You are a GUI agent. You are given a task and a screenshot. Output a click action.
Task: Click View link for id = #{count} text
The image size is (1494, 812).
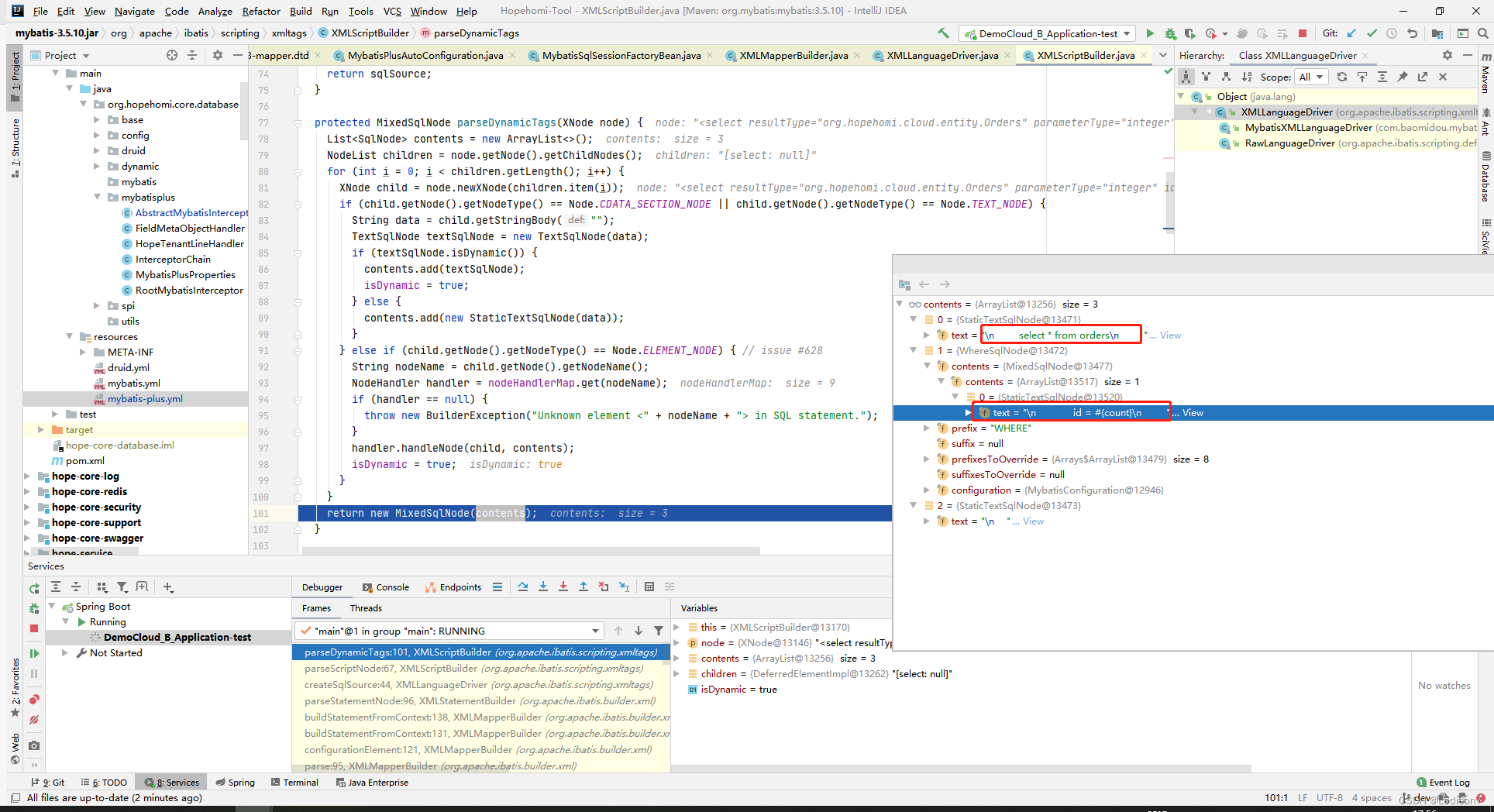click(x=1193, y=413)
